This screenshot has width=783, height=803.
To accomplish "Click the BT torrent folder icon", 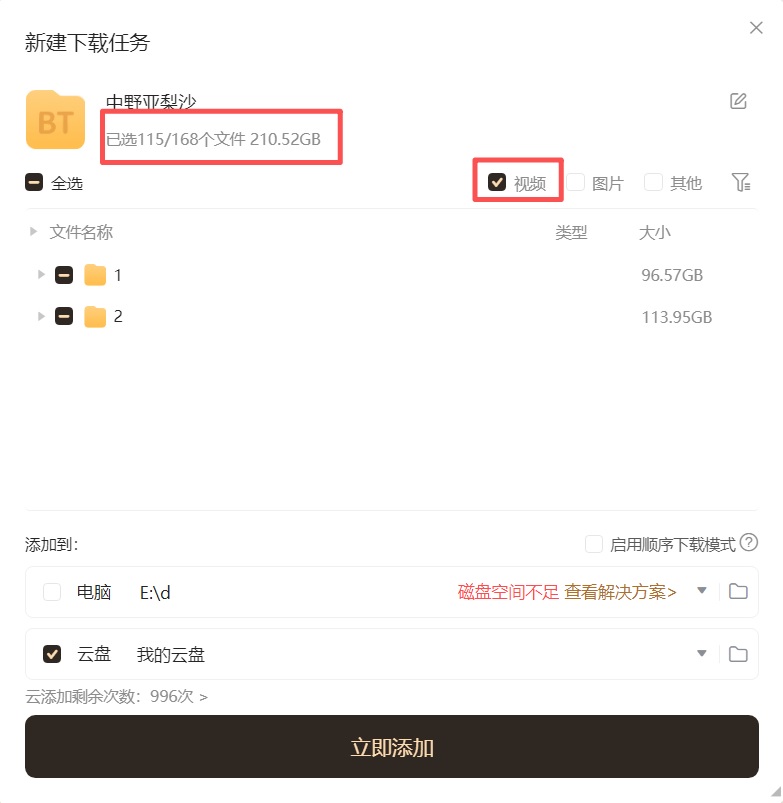I will click(x=55, y=120).
